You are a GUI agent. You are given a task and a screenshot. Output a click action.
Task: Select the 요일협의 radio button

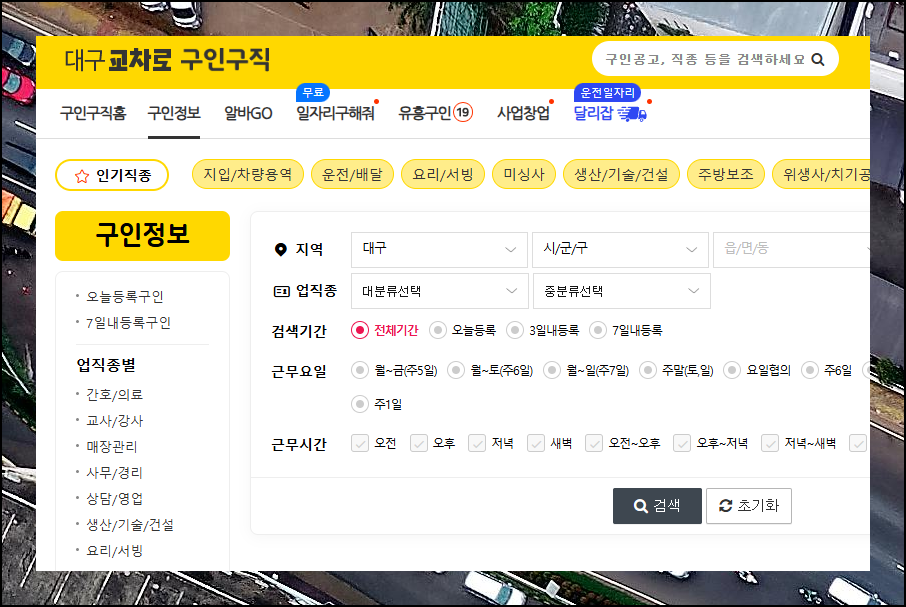pos(732,370)
